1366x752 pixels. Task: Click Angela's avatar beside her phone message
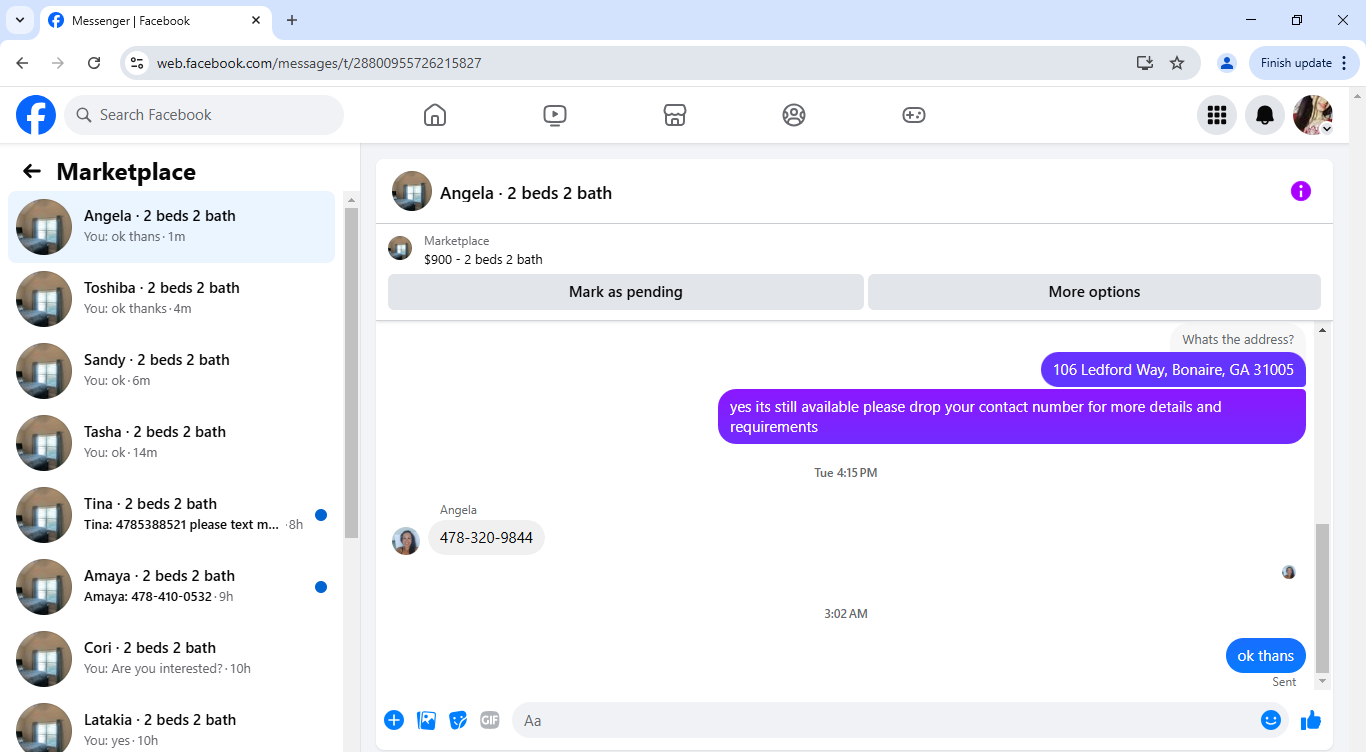pos(406,541)
